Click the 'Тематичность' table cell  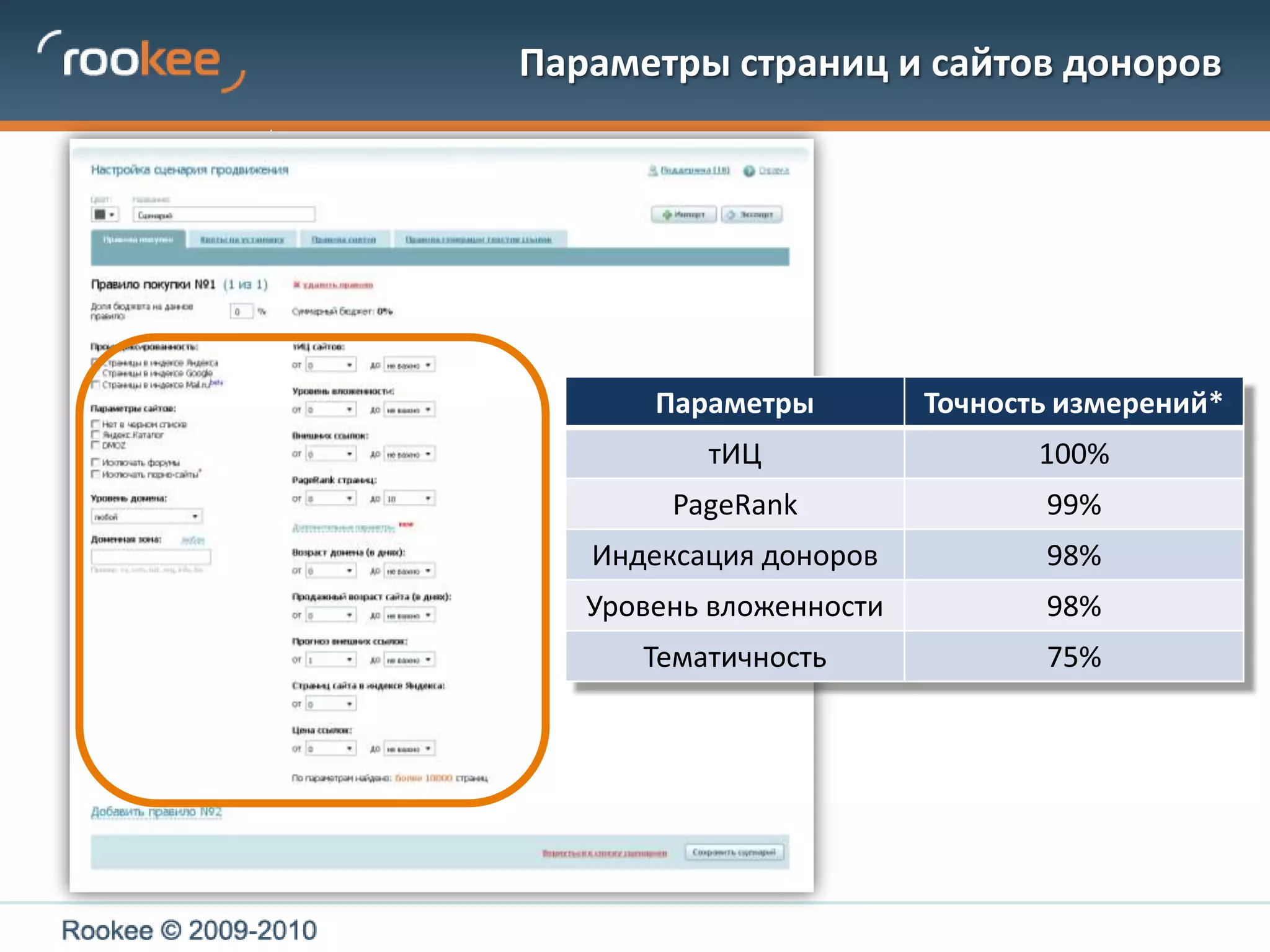coord(735,657)
